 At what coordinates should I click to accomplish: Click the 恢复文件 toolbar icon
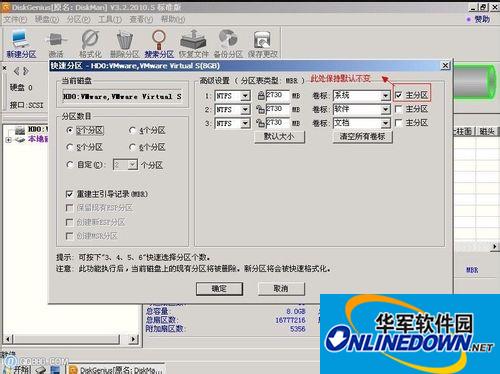193,43
